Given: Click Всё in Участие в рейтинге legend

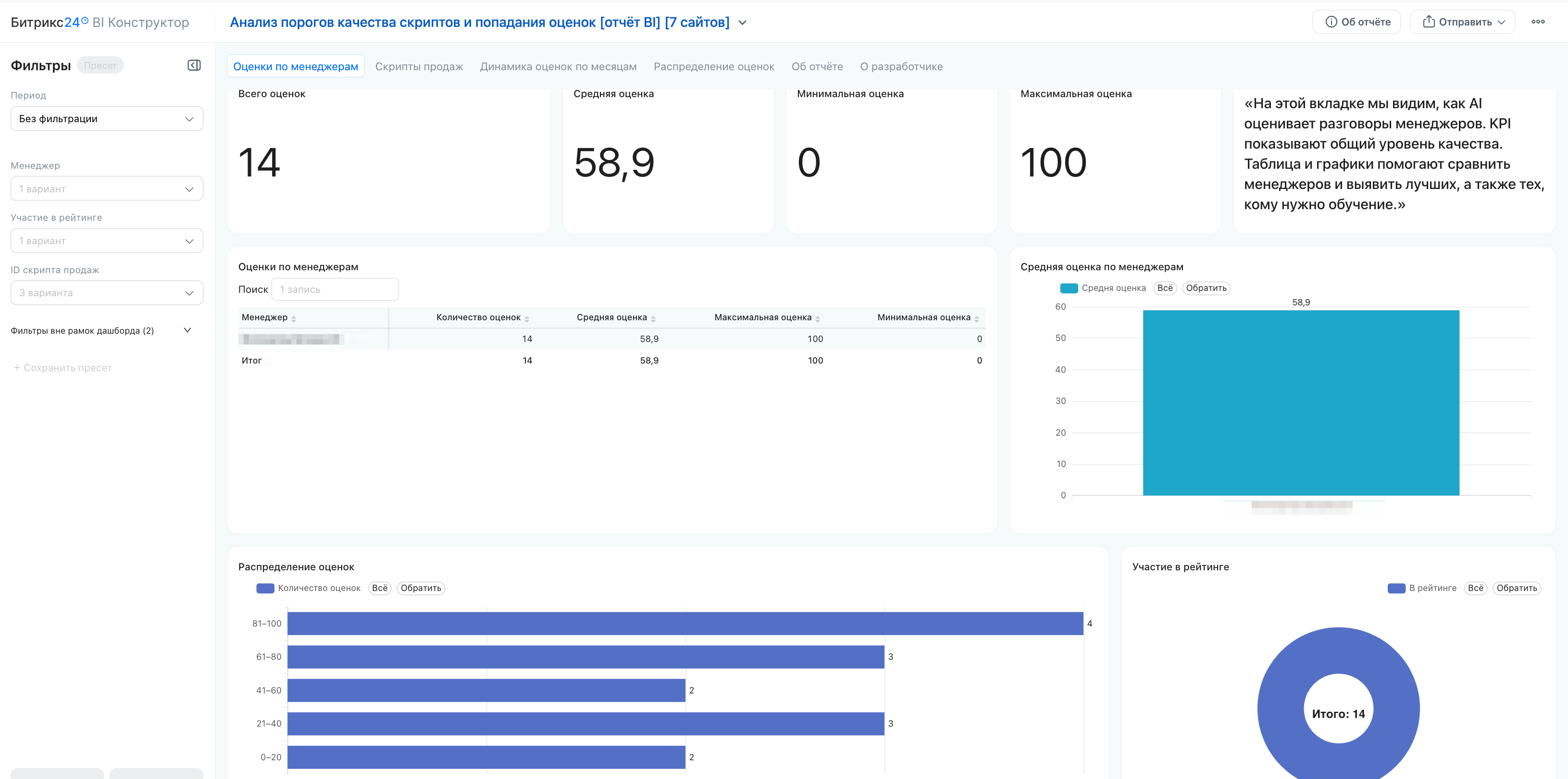Looking at the screenshot, I should (1476, 589).
